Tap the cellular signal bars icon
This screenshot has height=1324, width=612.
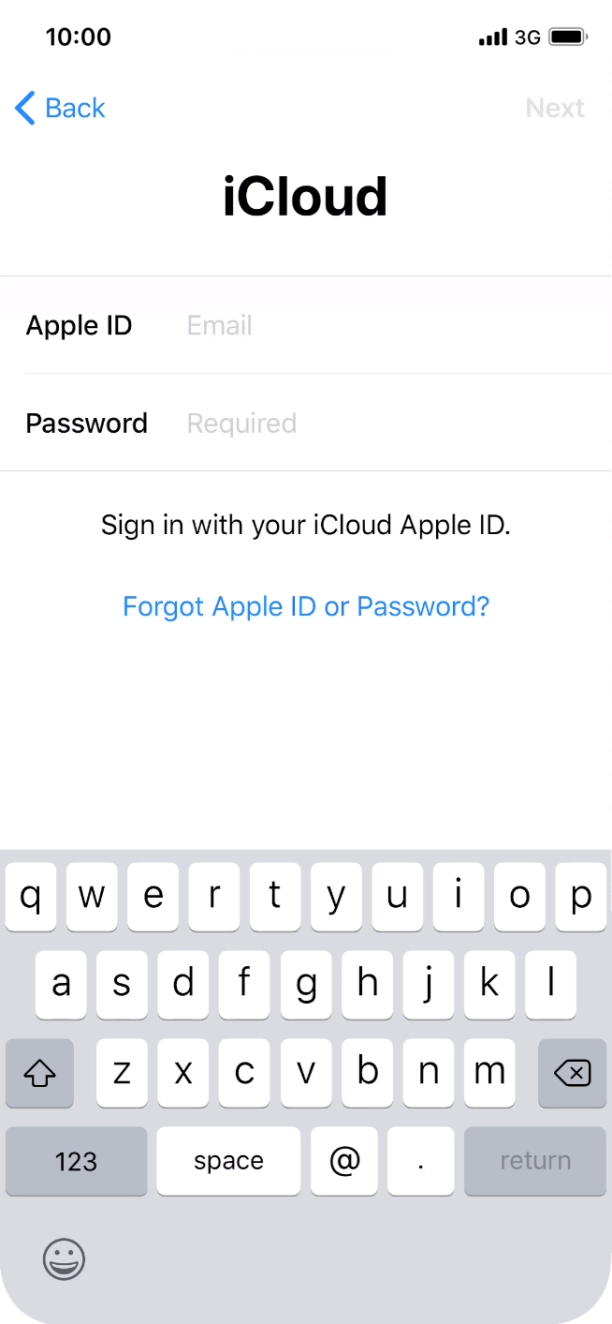click(493, 38)
